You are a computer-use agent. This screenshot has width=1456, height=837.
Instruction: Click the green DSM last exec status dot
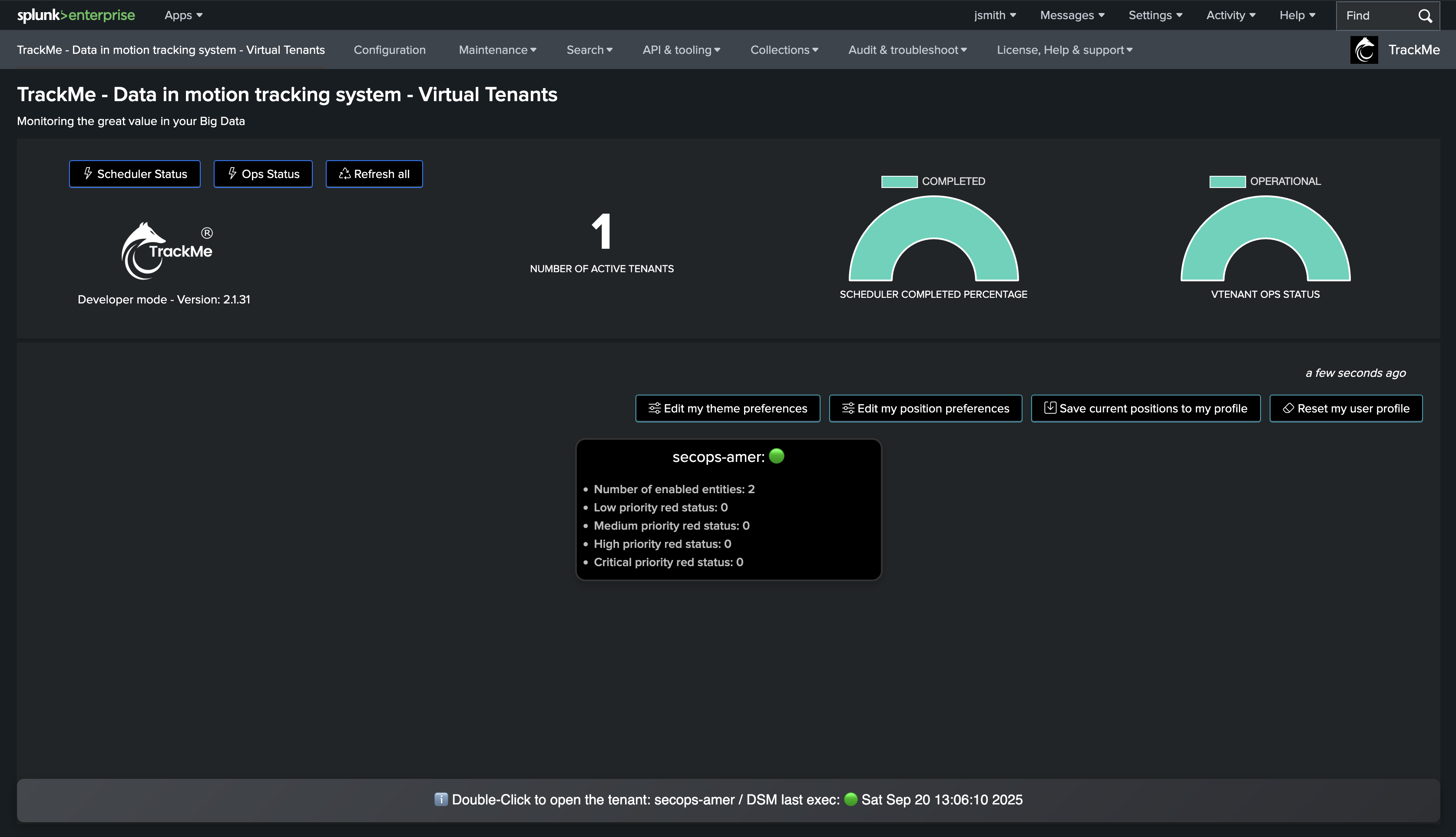(850, 799)
